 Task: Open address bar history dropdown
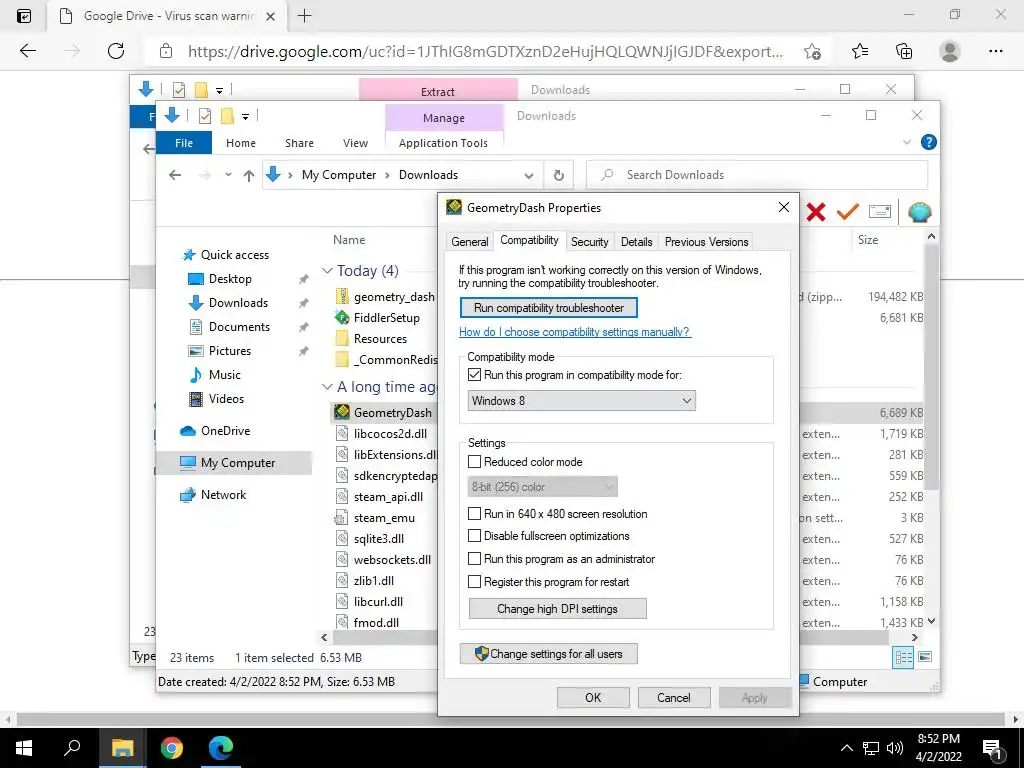529,176
